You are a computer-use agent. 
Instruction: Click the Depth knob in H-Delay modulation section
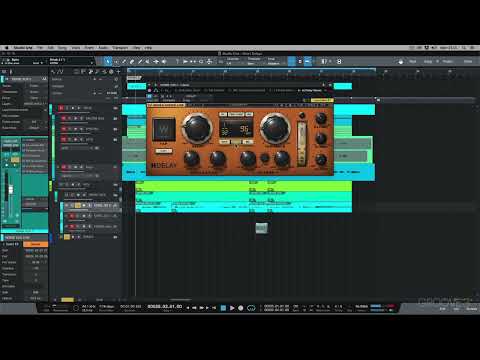tap(192, 158)
